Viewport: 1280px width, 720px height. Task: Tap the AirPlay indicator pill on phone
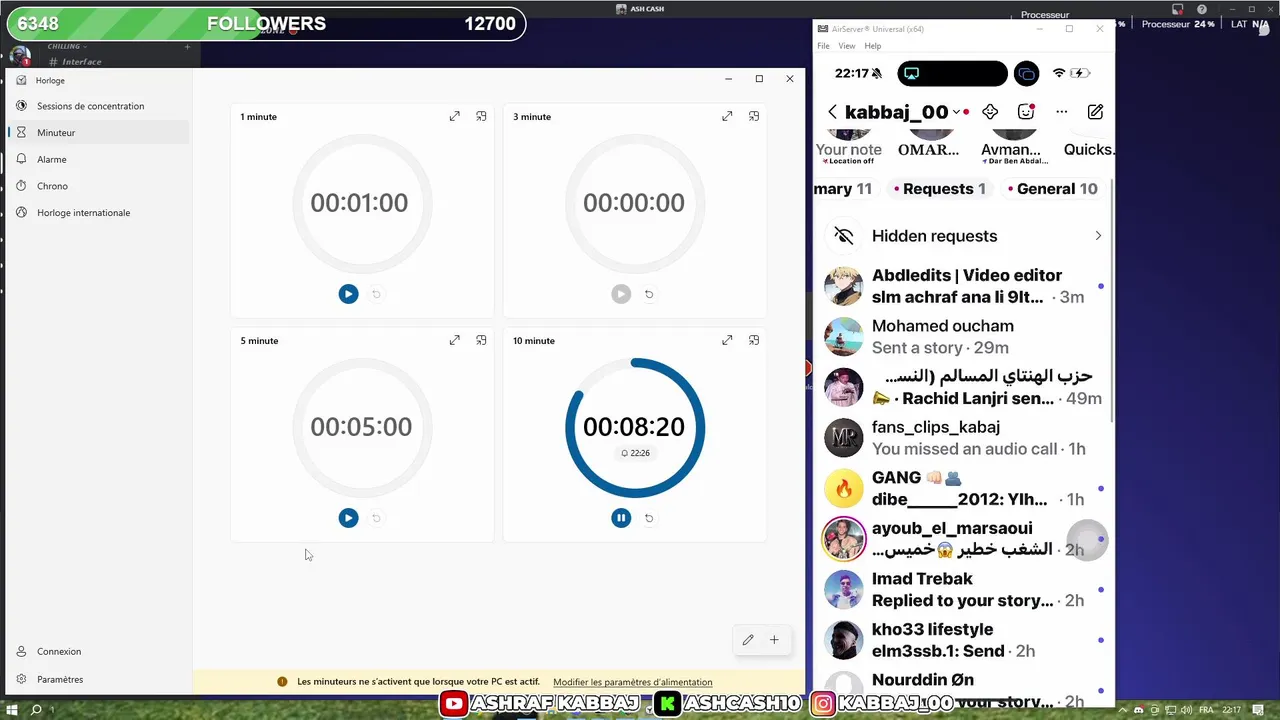pyautogui.click(x=953, y=73)
